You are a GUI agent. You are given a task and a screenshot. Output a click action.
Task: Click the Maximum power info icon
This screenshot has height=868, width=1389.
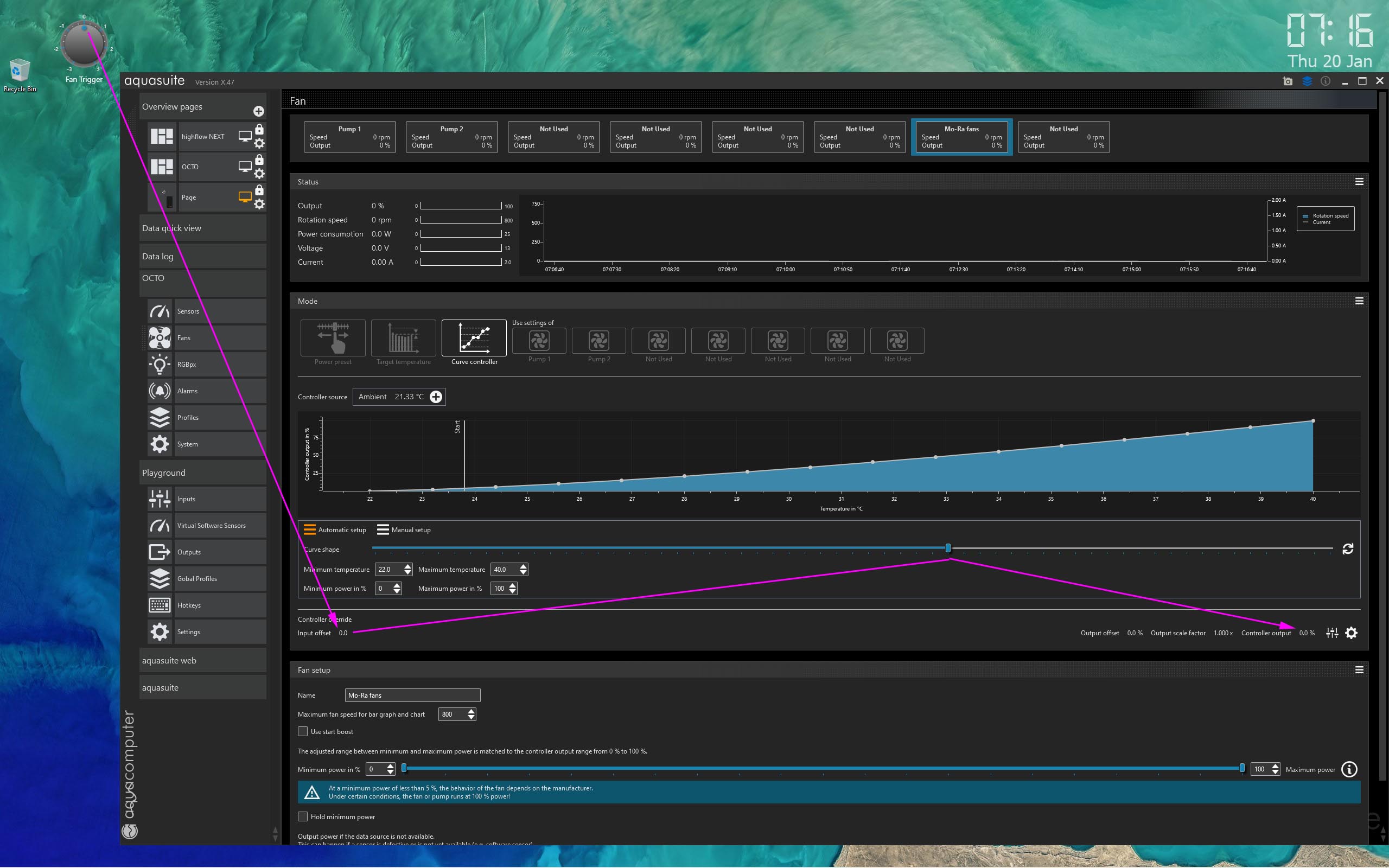coord(1349,769)
